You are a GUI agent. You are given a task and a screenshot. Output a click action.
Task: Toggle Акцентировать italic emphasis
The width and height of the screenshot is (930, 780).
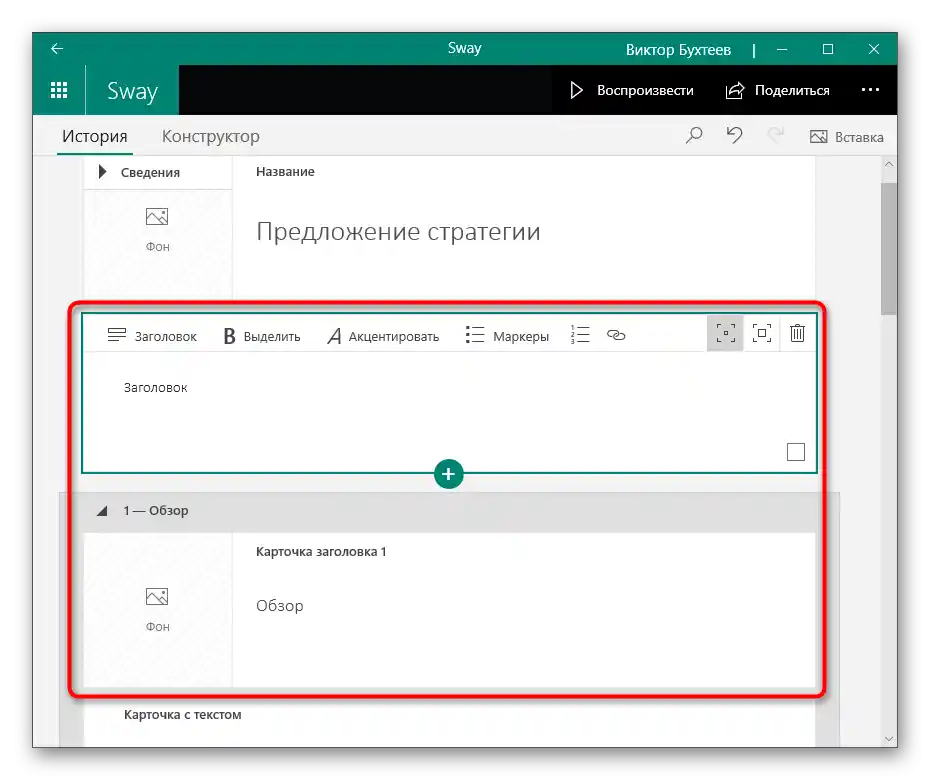[383, 336]
